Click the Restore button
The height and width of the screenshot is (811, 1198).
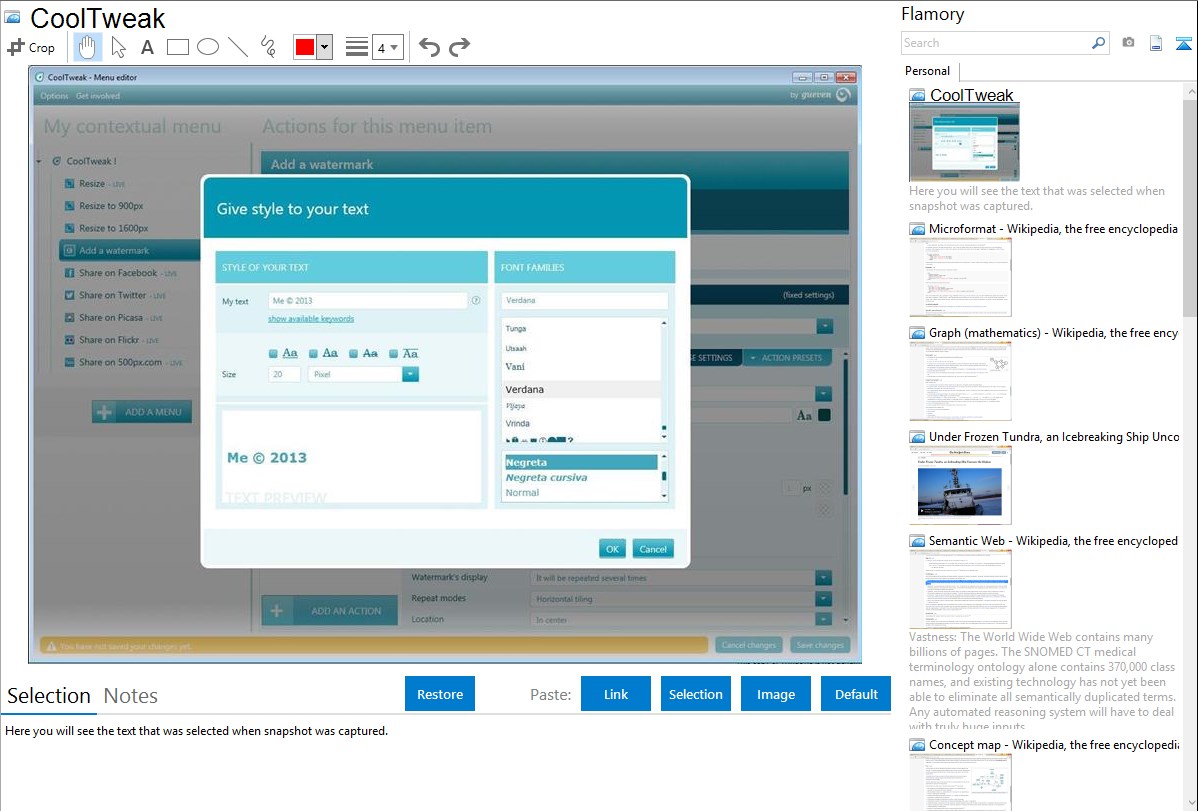point(440,694)
